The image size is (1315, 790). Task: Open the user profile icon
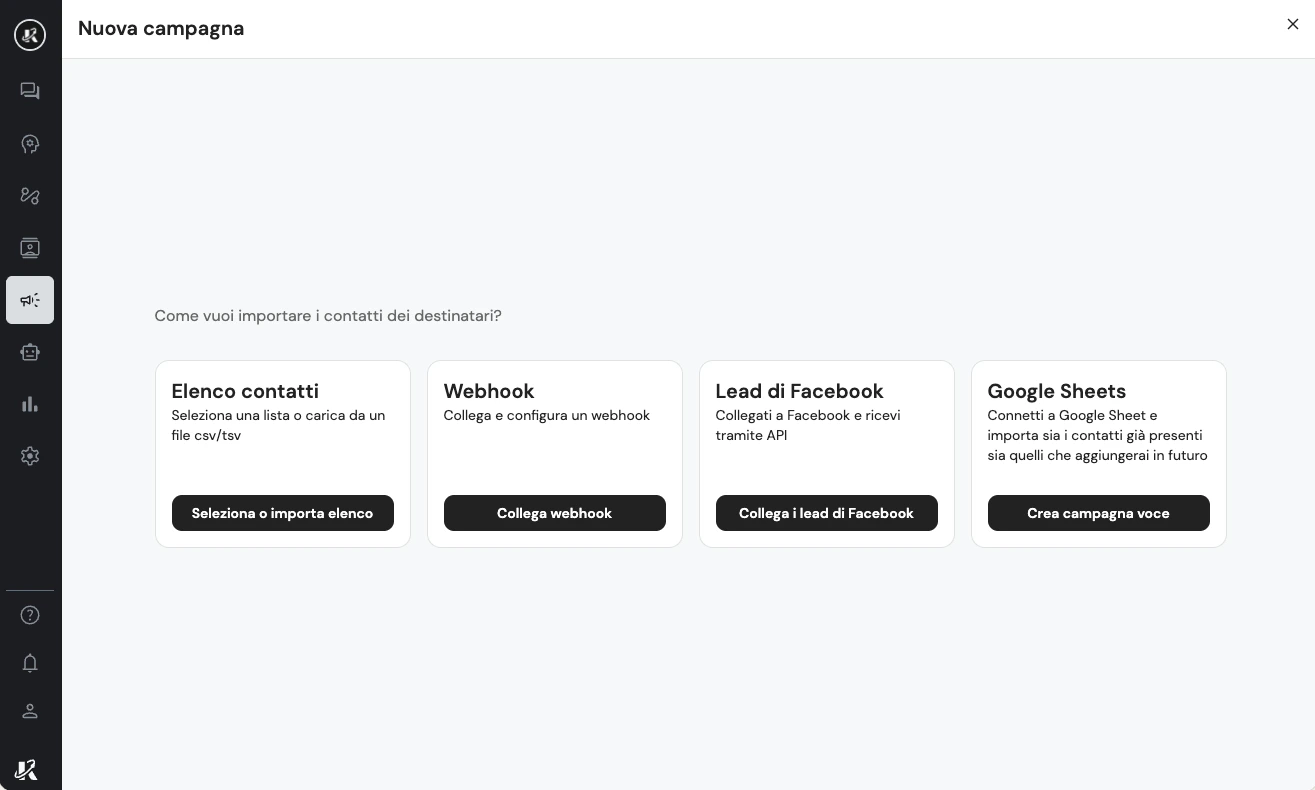coord(30,711)
